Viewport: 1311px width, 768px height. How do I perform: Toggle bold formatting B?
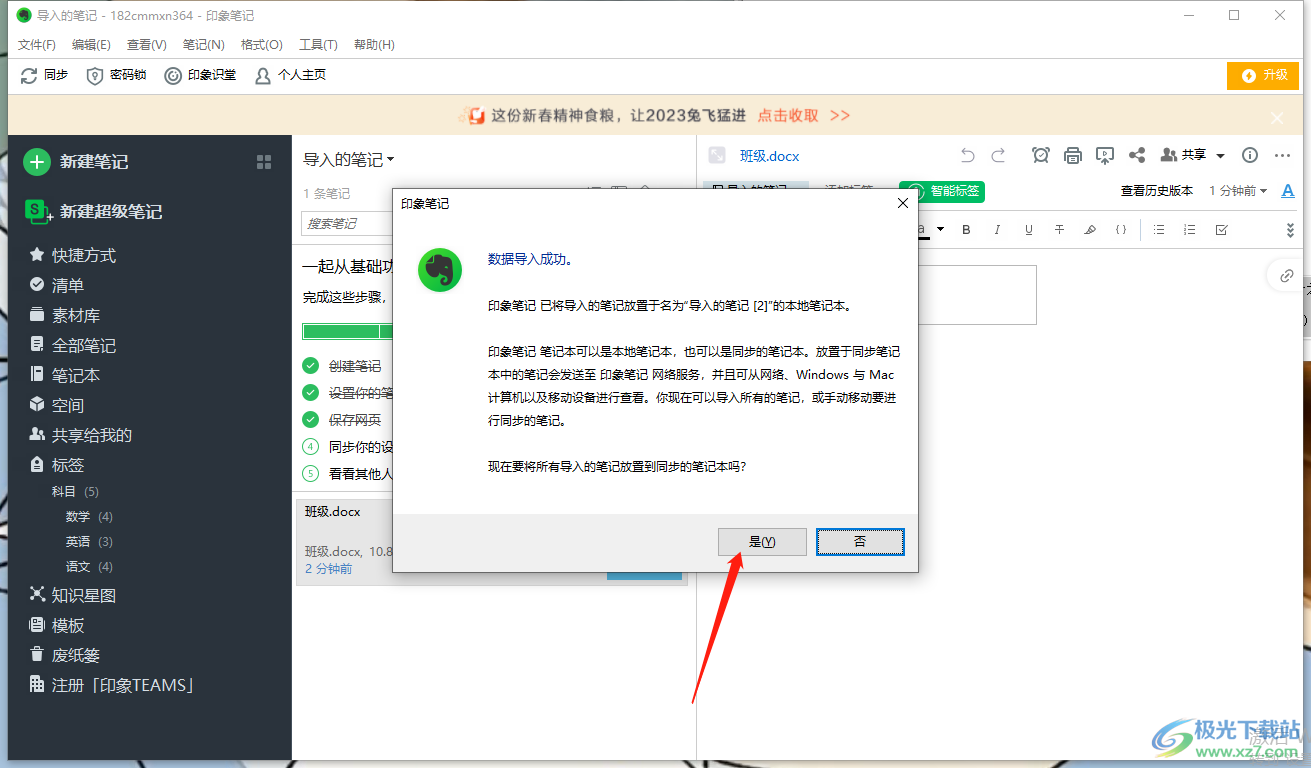point(967,230)
